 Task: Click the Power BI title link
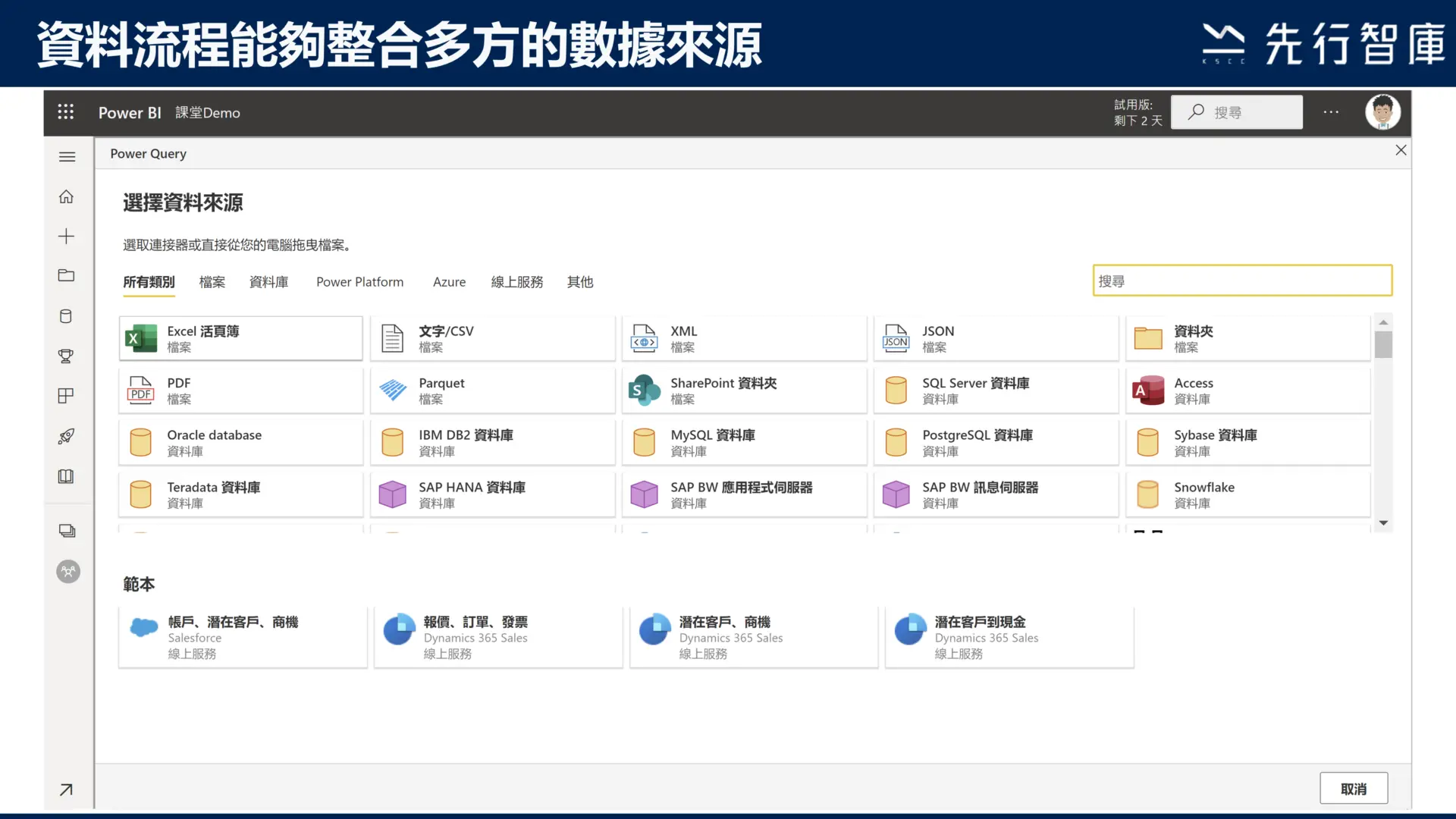coord(130,113)
